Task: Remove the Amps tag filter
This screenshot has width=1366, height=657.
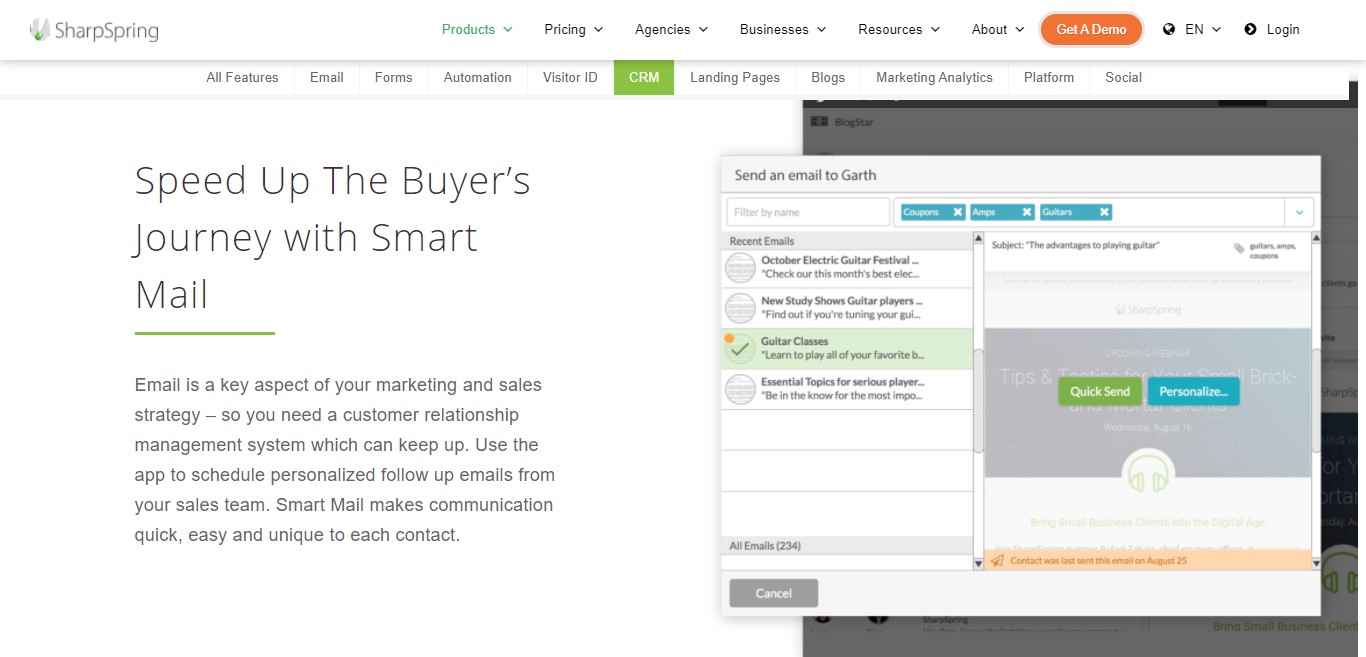Action: click(x=1026, y=212)
